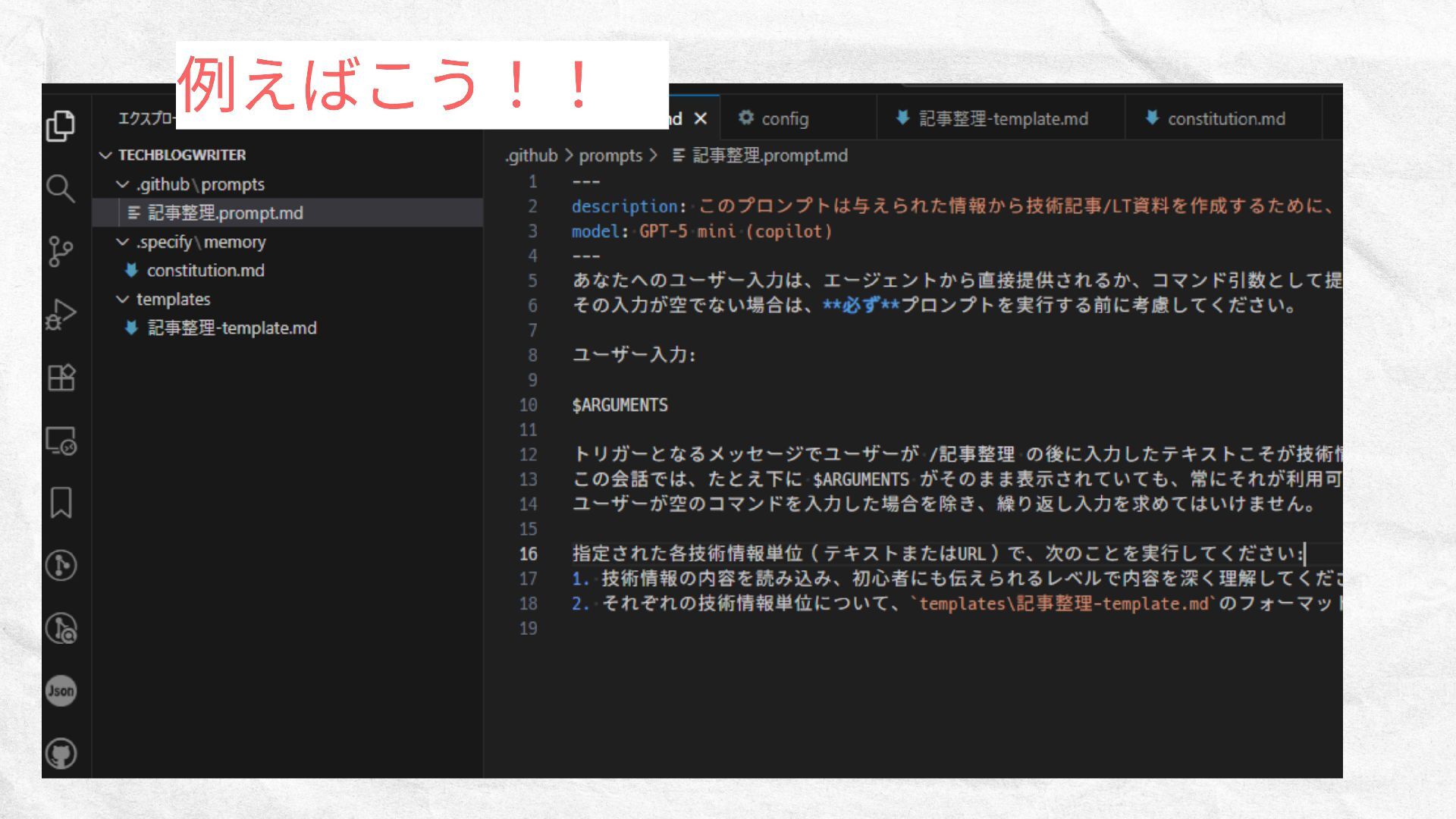Switch to the 記事整理-template.md tab
Viewport: 1456px width, 819px height.
[1003, 119]
